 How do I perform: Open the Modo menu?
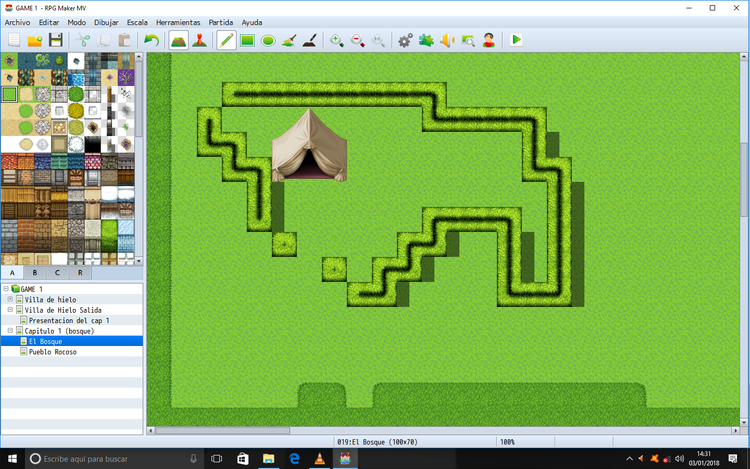(77, 22)
